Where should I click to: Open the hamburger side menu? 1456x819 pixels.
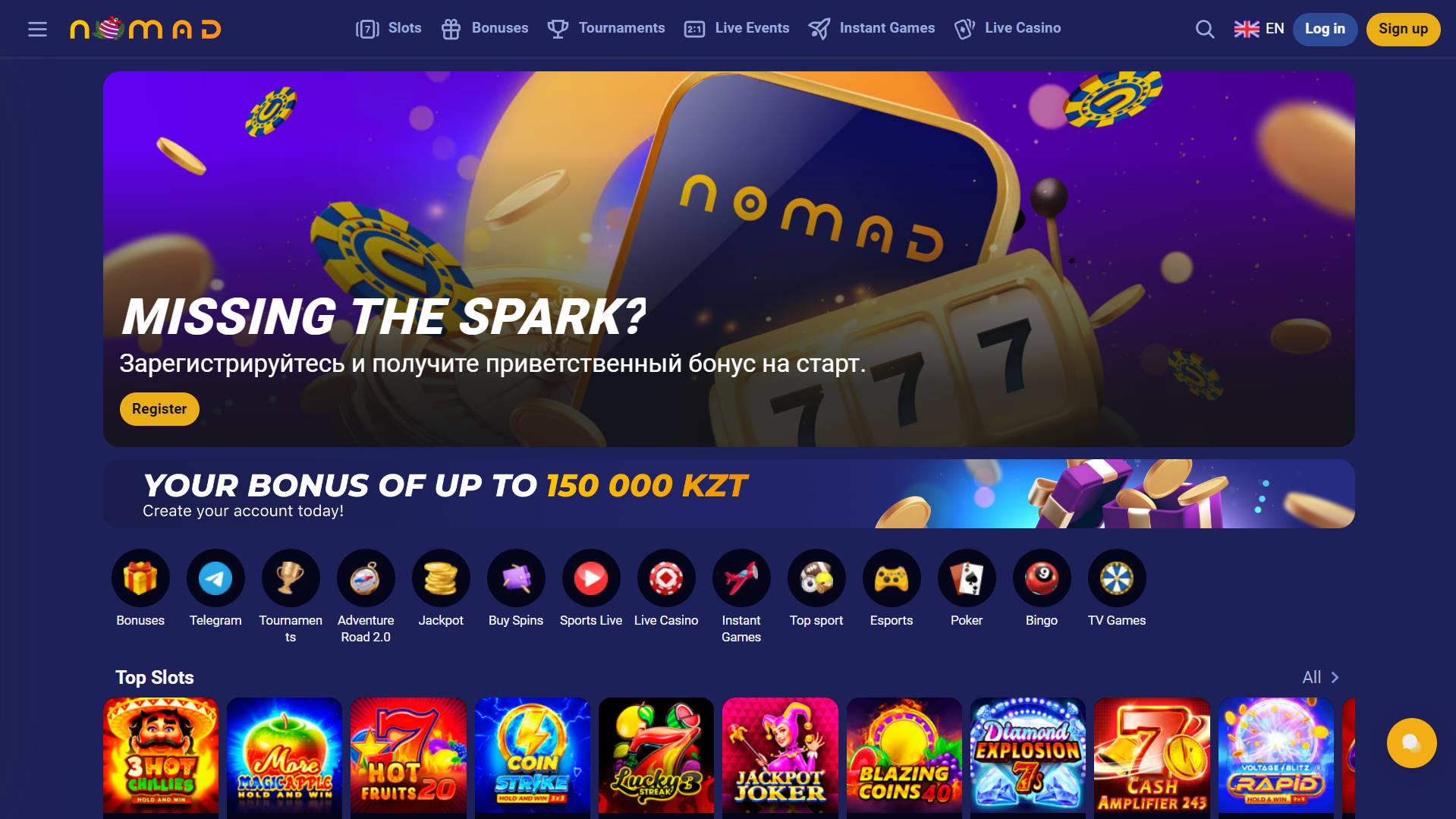37,29
